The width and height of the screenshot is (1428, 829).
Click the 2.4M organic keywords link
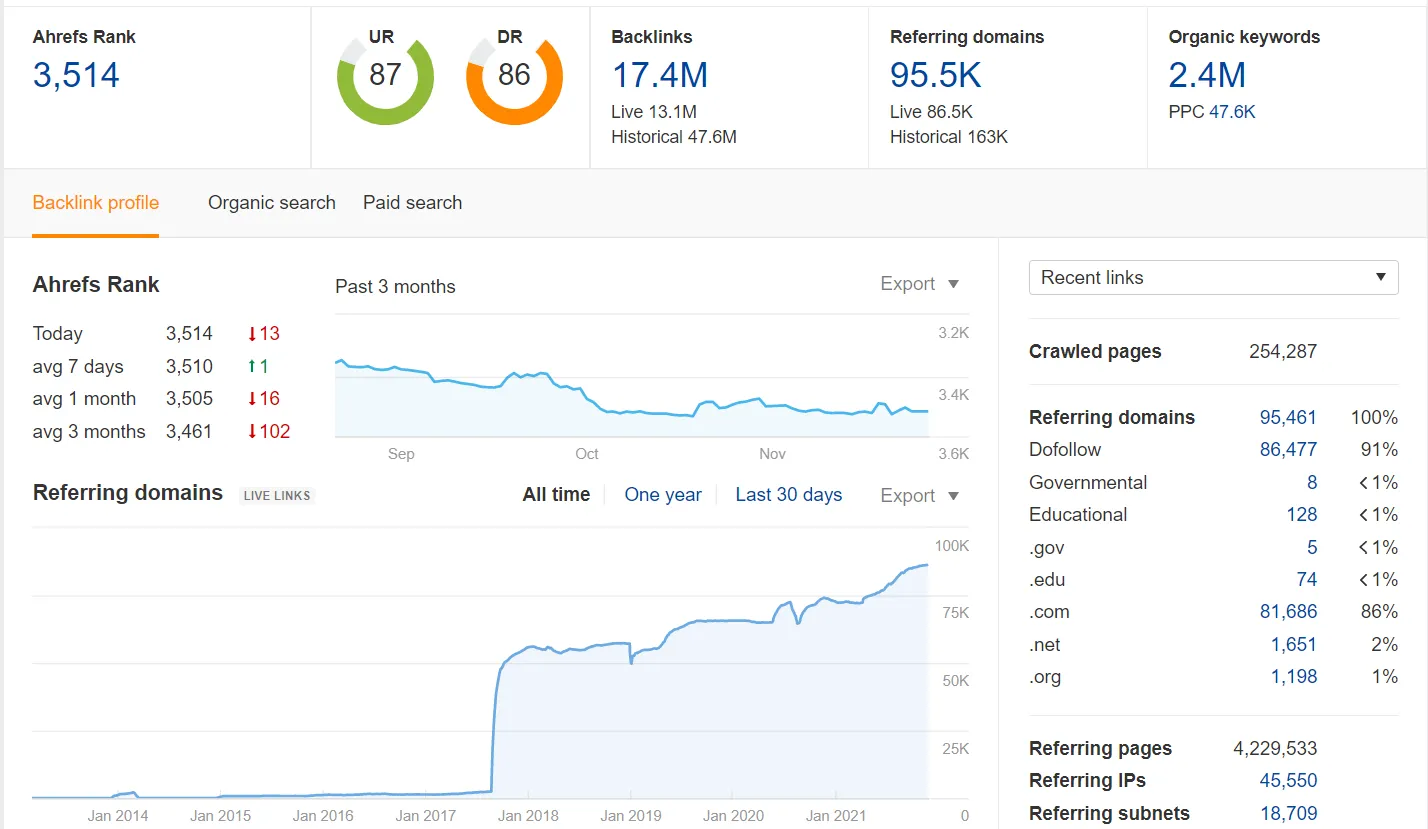coord(1207,76)
